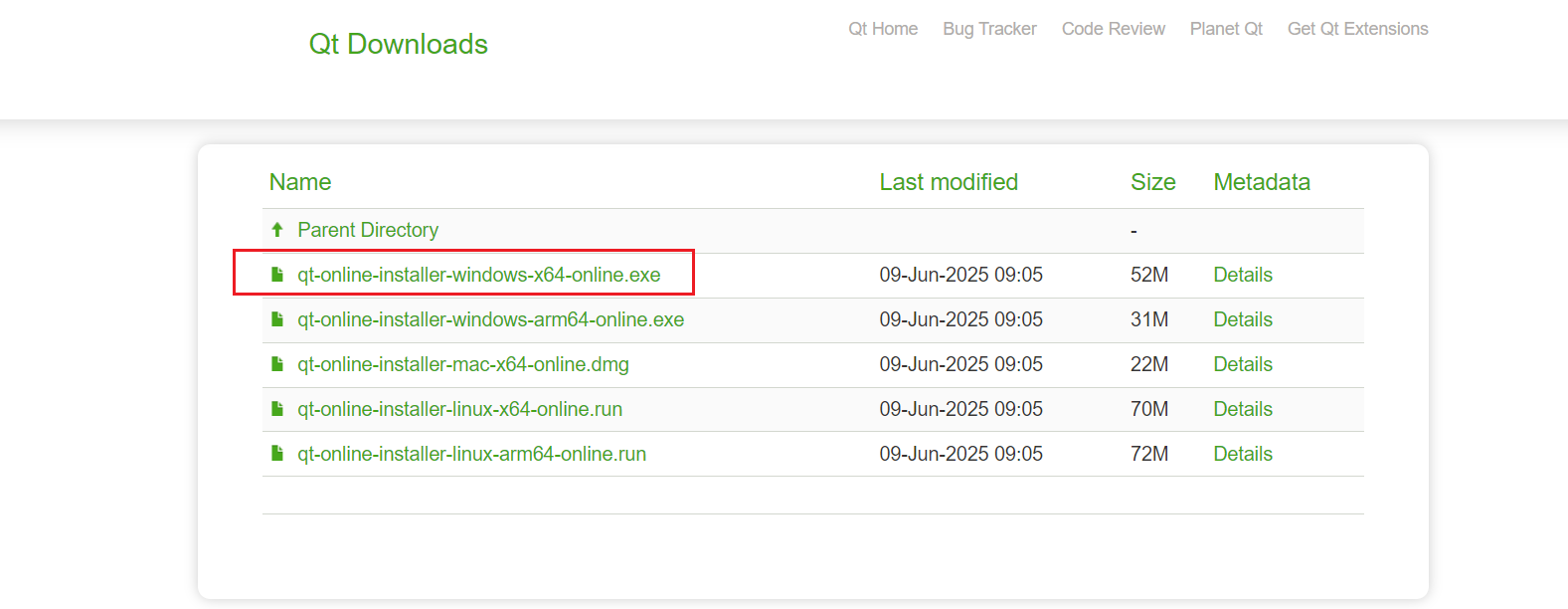Open Details for linux-x64-online.run
Viewport: 1568px width, 609px height.
pyautogui.click(x=1243, y=409)
